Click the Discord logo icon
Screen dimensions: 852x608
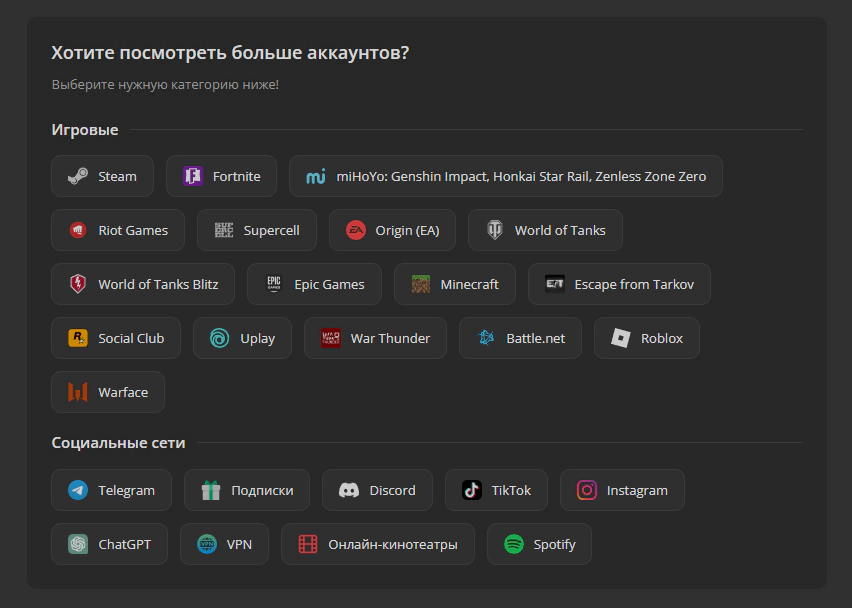pyautogui.click(x=349, y=490)
